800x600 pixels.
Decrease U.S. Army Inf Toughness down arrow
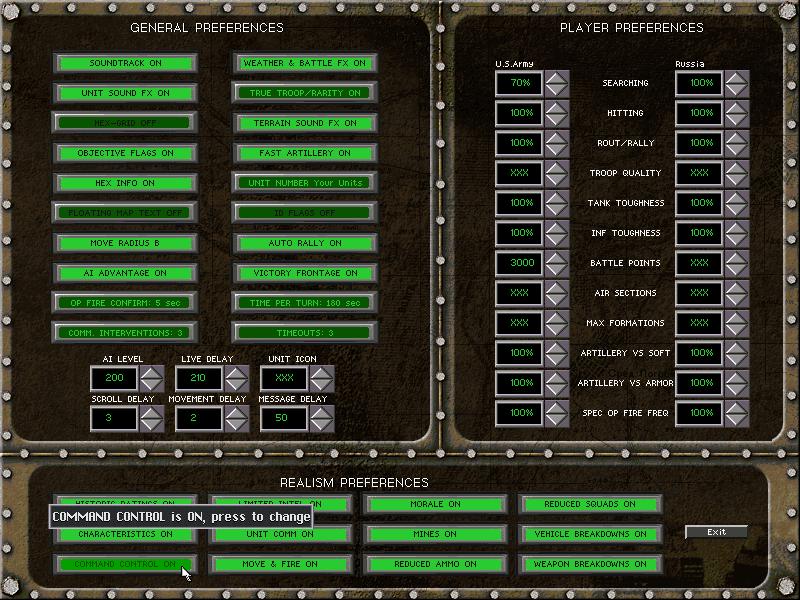(x=557, y=240)
